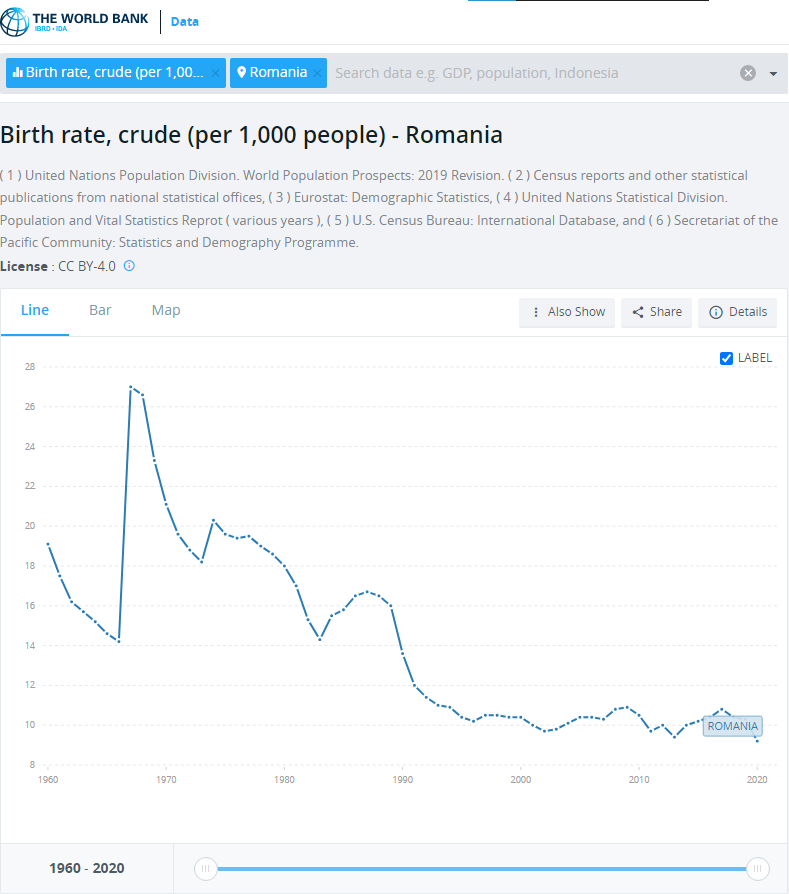Open the Details panel
789x894 pixels.
coord(738,312)
